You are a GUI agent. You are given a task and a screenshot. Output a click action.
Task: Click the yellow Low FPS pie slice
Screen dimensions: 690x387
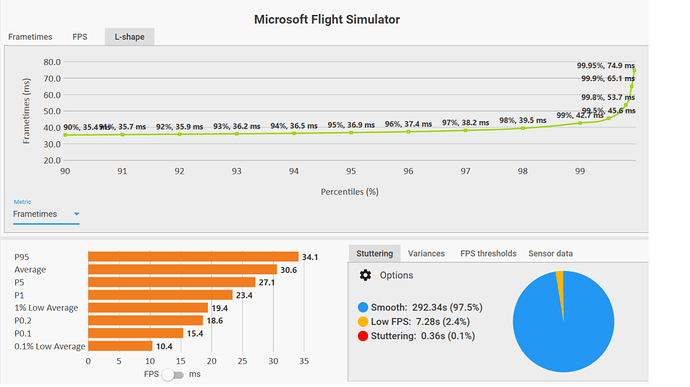click(x=560, y=286)
